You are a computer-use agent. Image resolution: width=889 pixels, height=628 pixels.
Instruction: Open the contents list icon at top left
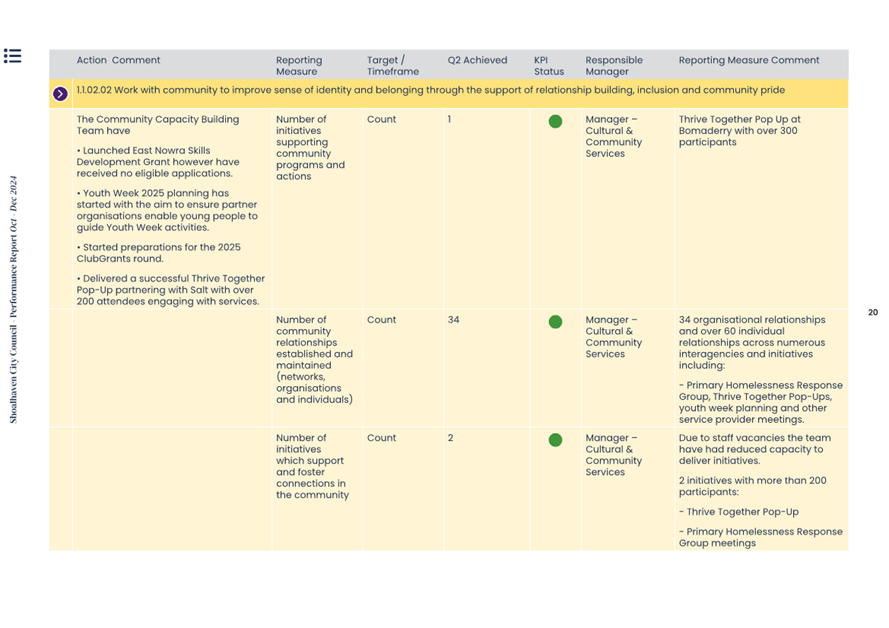click(12, 55)
